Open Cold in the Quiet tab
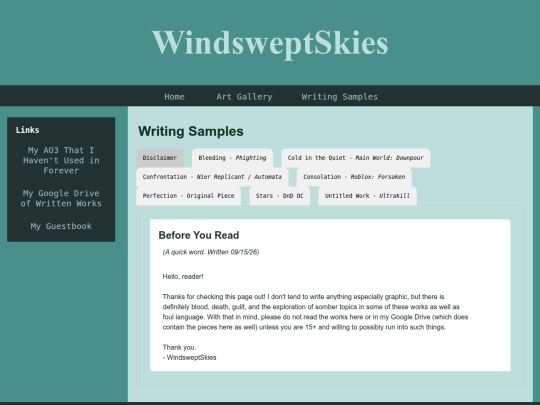540x405 pixels. click(355, 158)
